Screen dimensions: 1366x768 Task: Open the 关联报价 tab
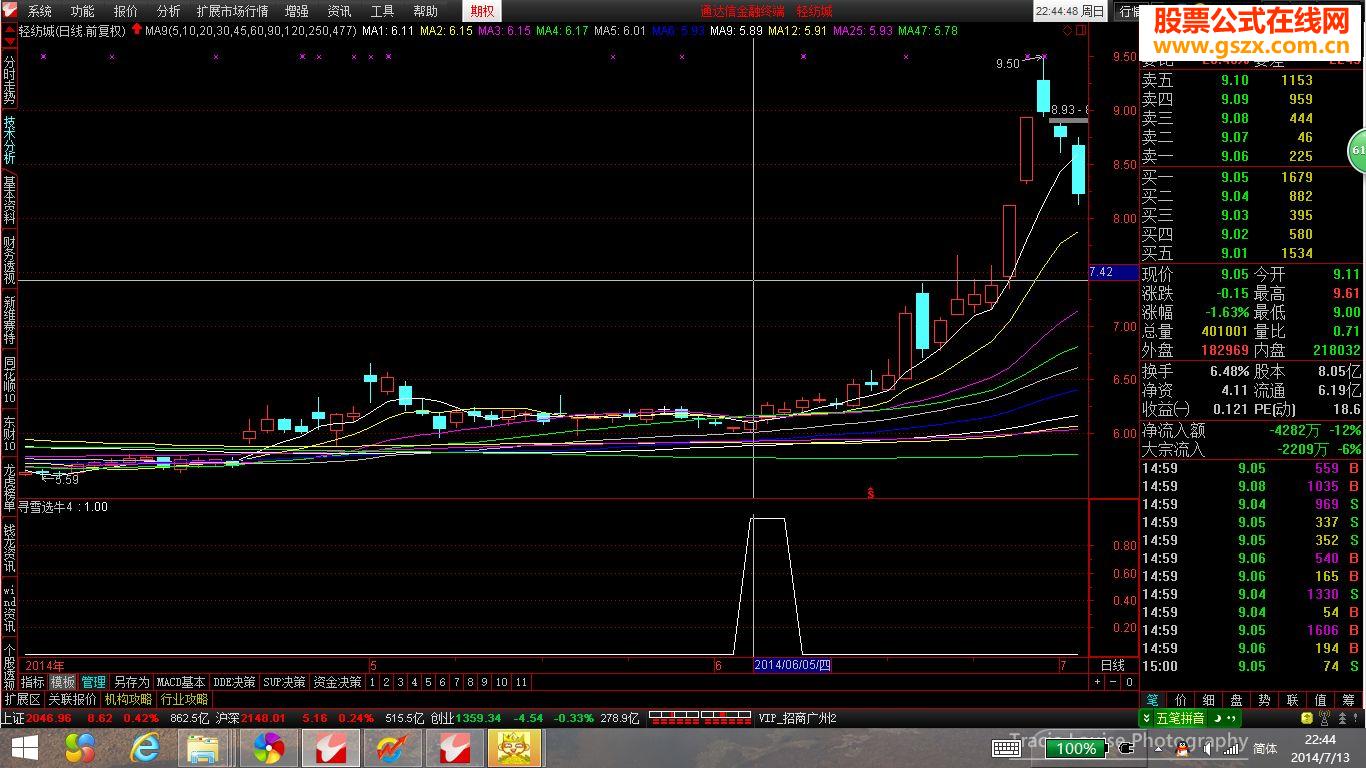click(72, 700)
